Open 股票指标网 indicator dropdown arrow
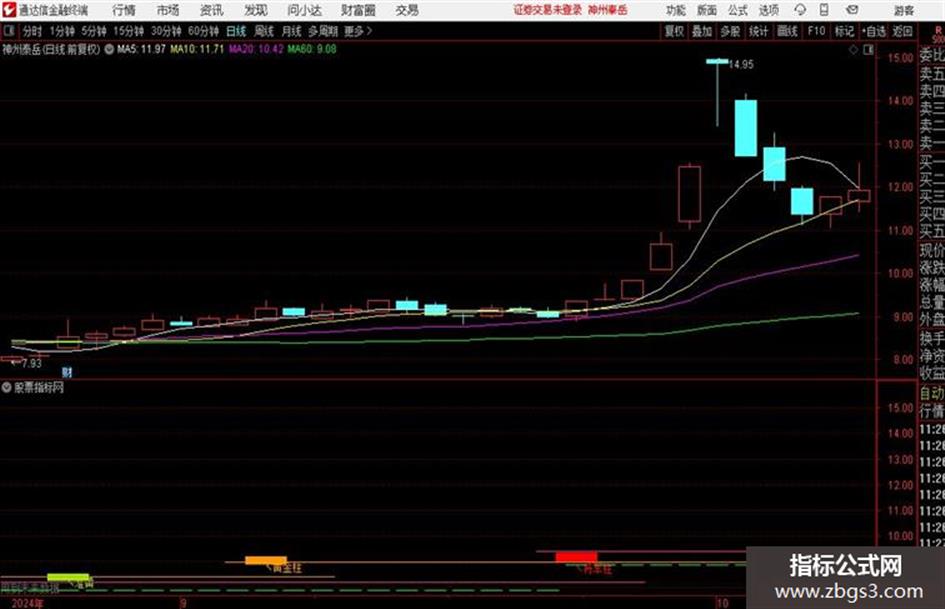 [x=7, y=388]
